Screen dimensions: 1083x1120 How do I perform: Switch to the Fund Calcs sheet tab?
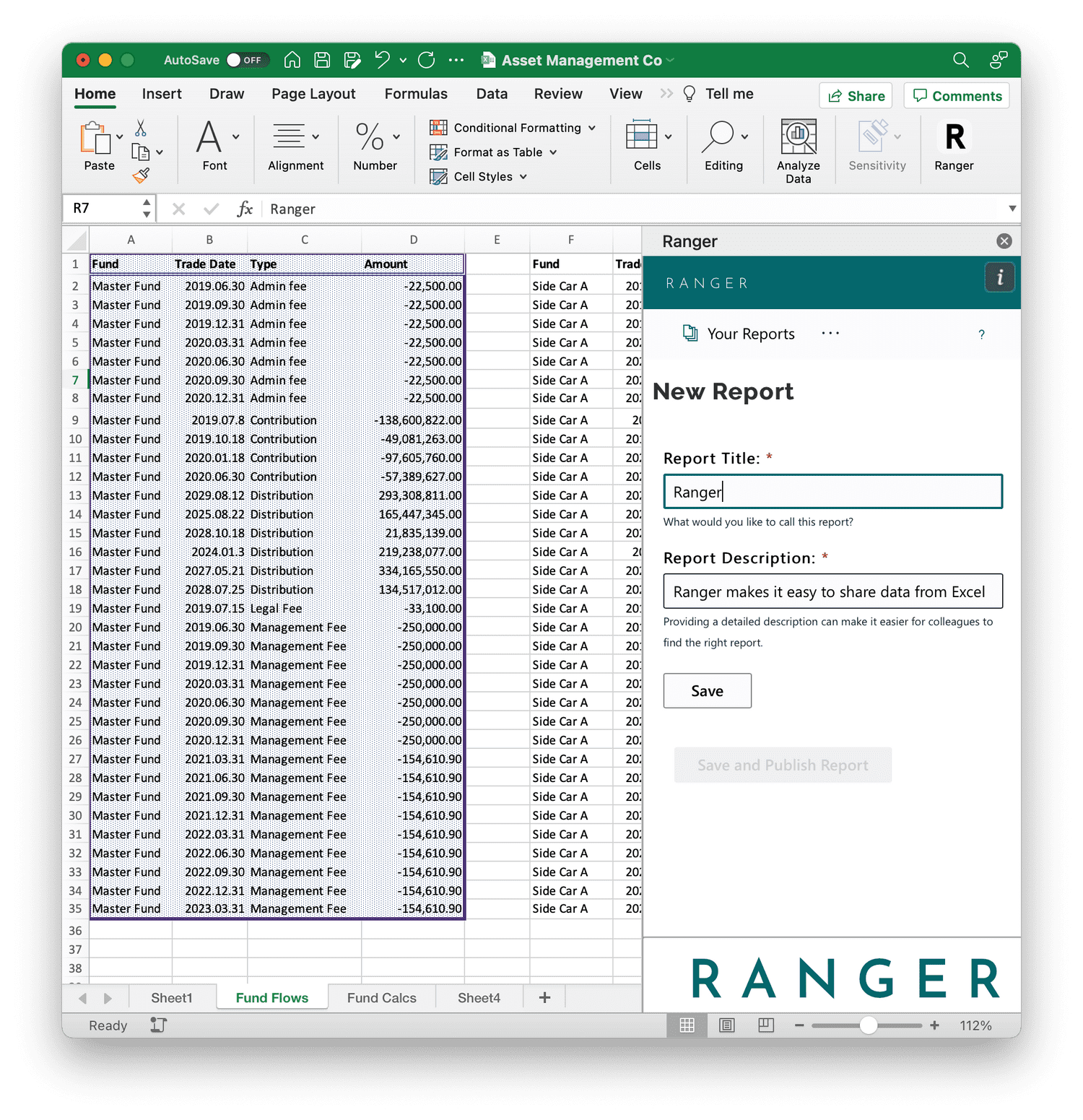pyautogui.click(x=381, y=997)
